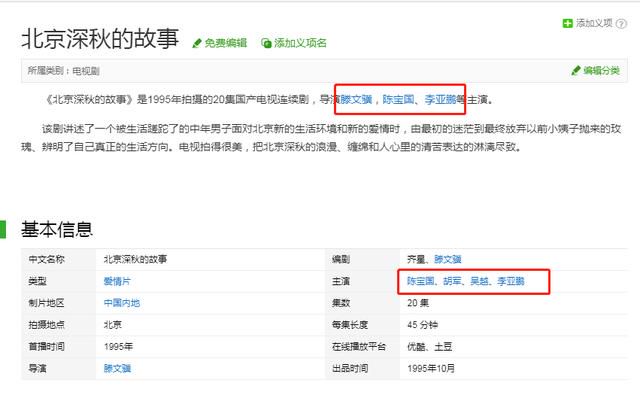Open 滕文骥 link in the 编剧 row
Viewport: 640px width, 398px height.
point(448,259)
